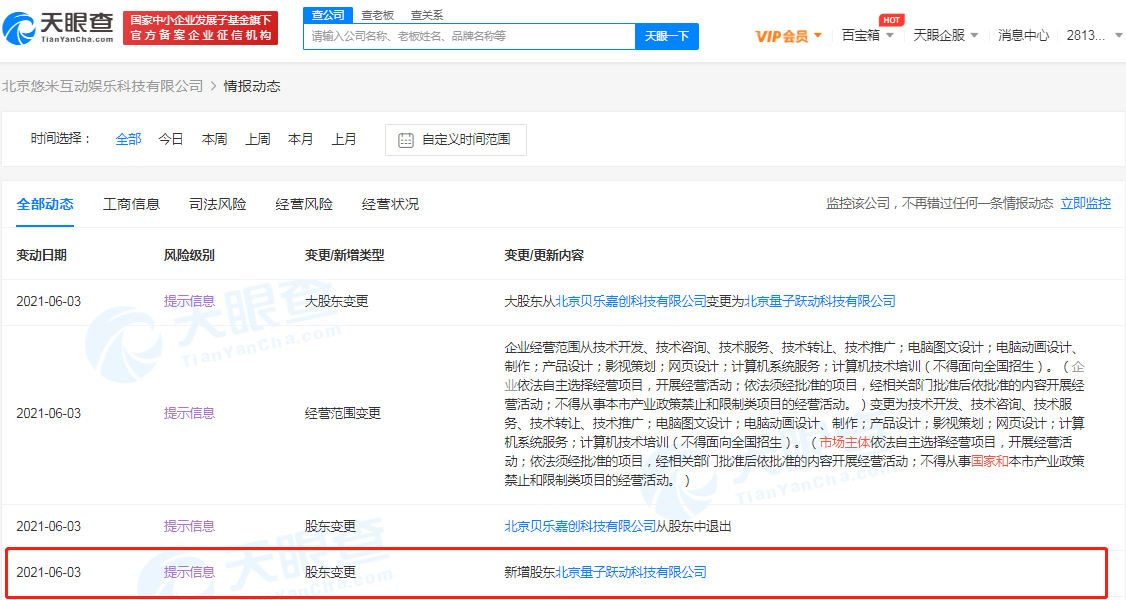Filter time by 本周
Viewport: 1126px width, 600px height.
pos(214,139)
